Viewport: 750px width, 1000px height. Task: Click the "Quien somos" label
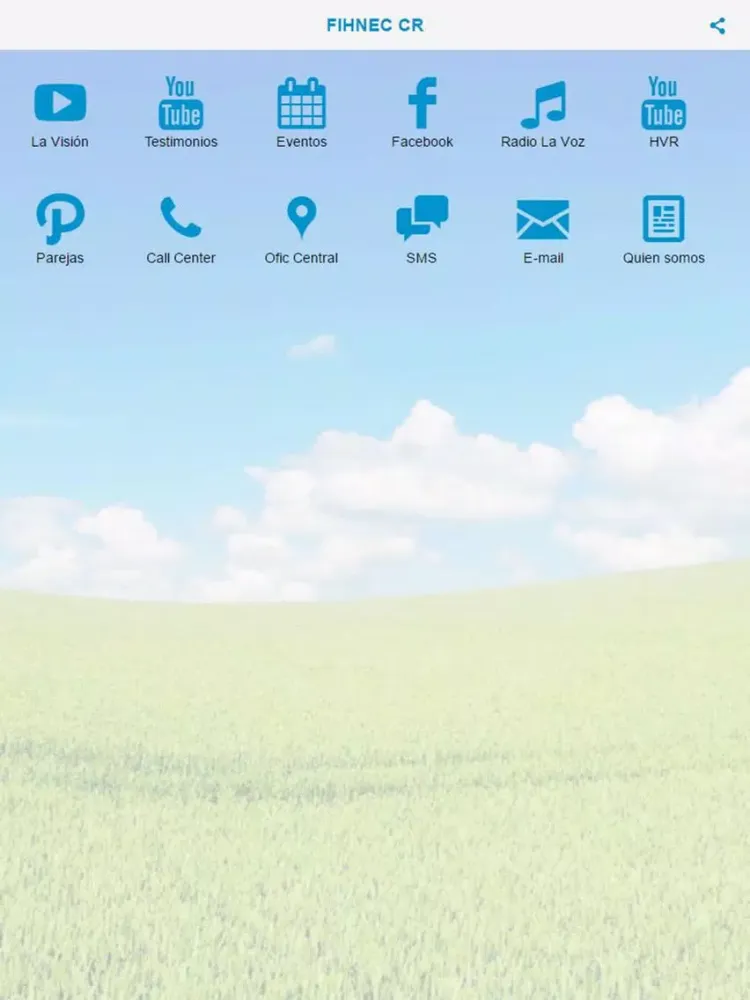[x=663, y=258]
